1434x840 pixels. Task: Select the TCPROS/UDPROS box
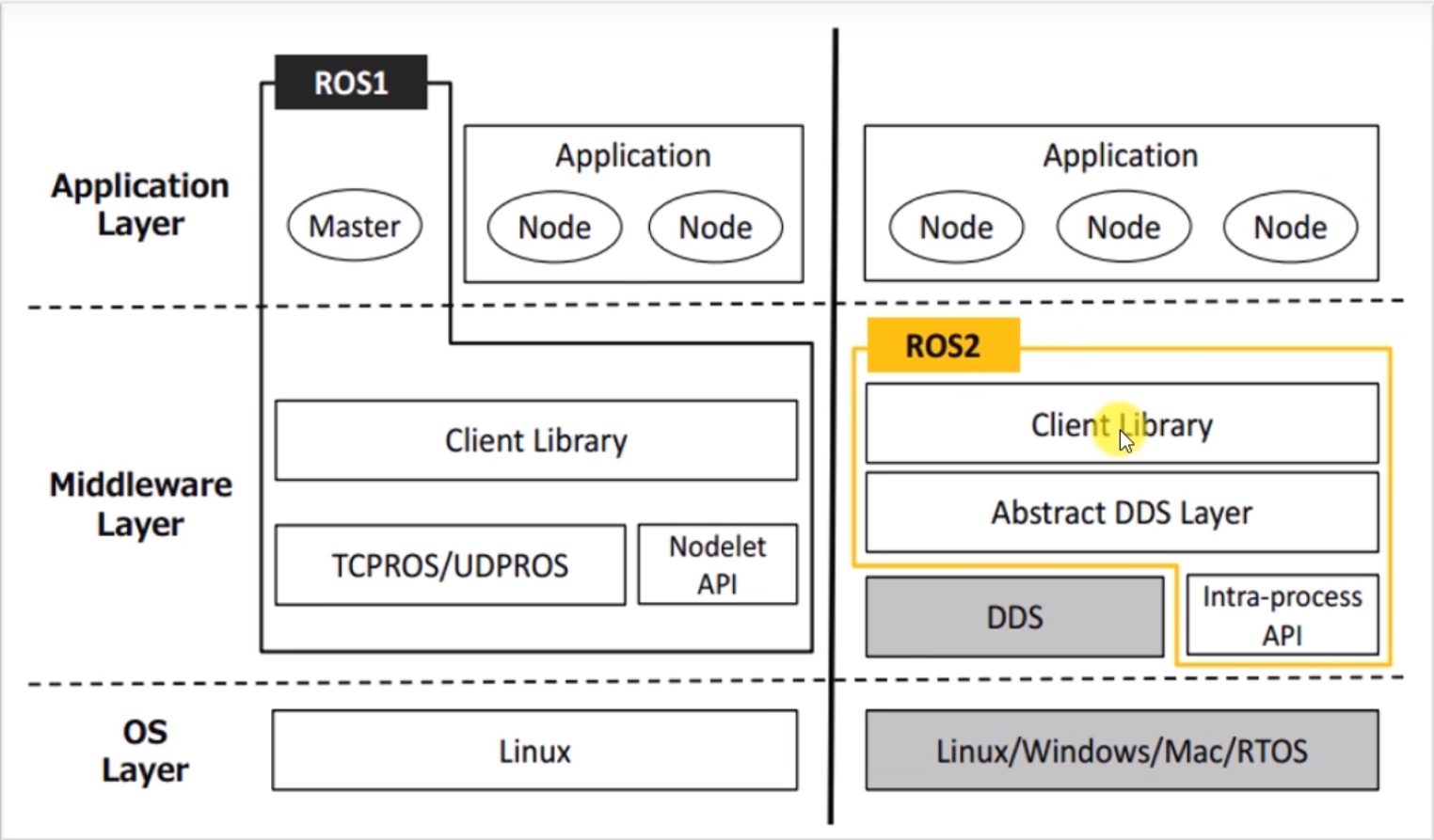coord(450,564)
